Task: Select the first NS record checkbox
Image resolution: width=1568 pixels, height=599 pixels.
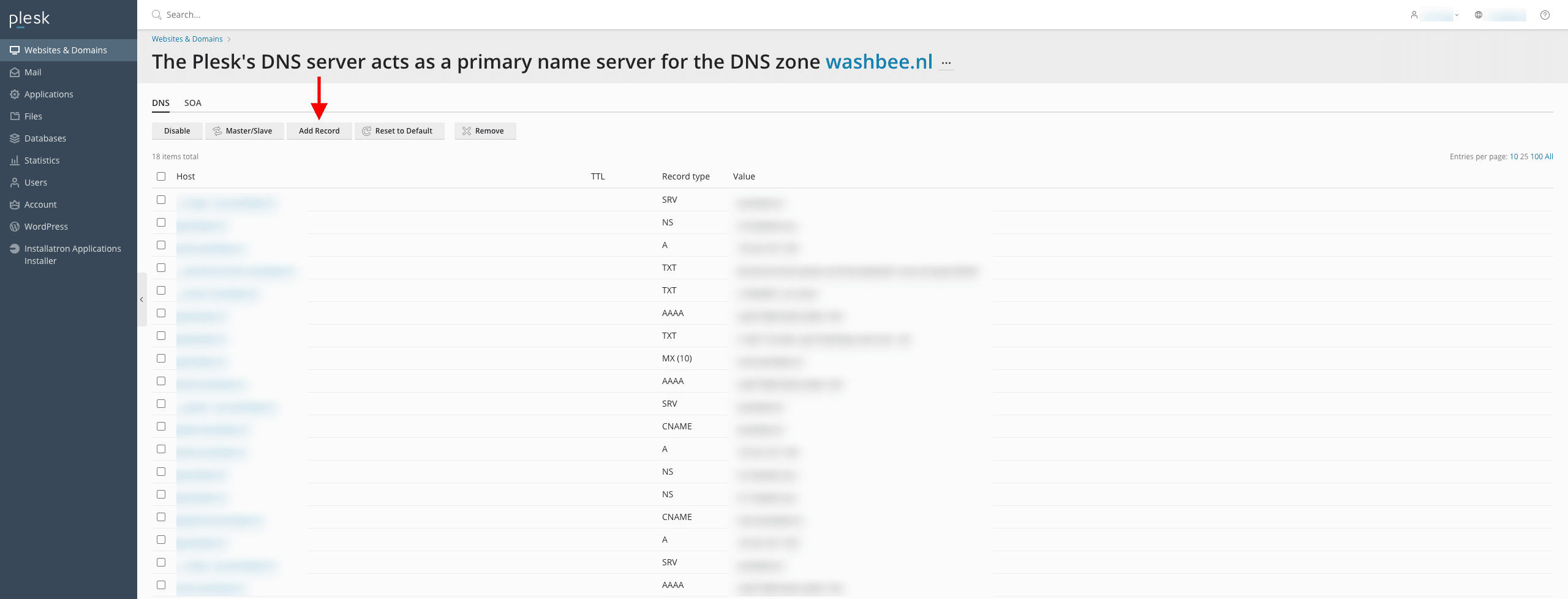Action: [x=161, y=222]
